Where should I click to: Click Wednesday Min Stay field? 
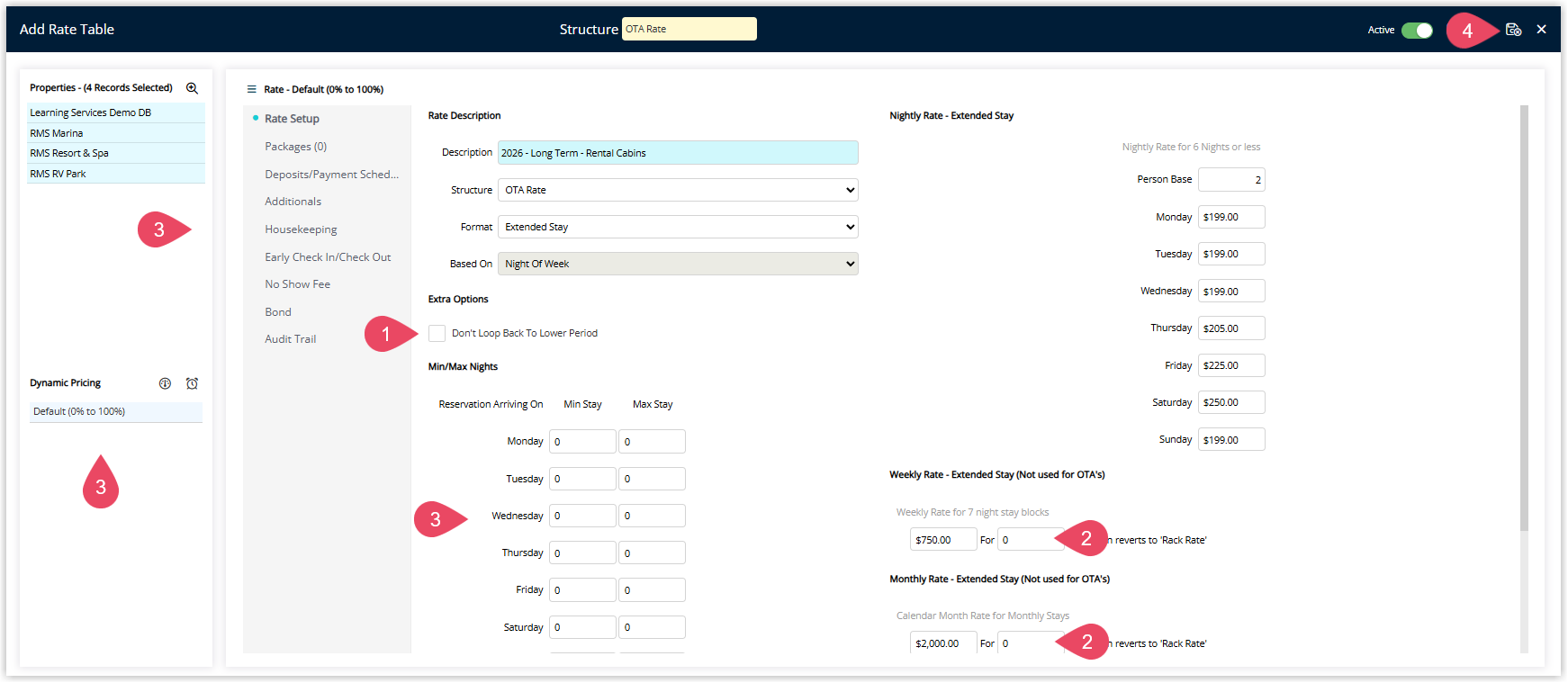[x=582, y=516]
